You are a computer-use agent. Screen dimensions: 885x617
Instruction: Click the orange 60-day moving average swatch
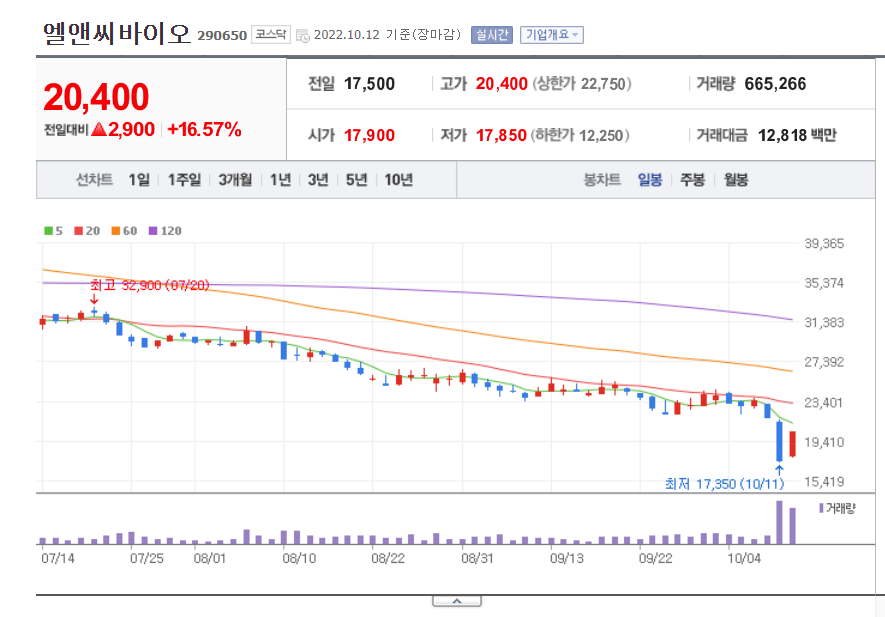[x=116, y=231]
